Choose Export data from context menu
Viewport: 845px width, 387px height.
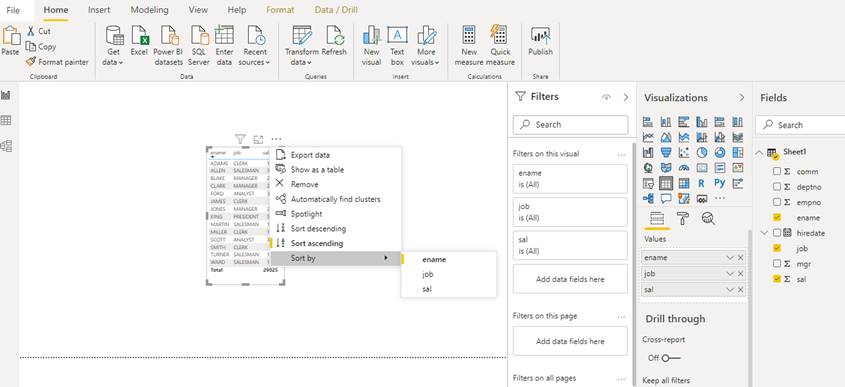coord(310,155)
